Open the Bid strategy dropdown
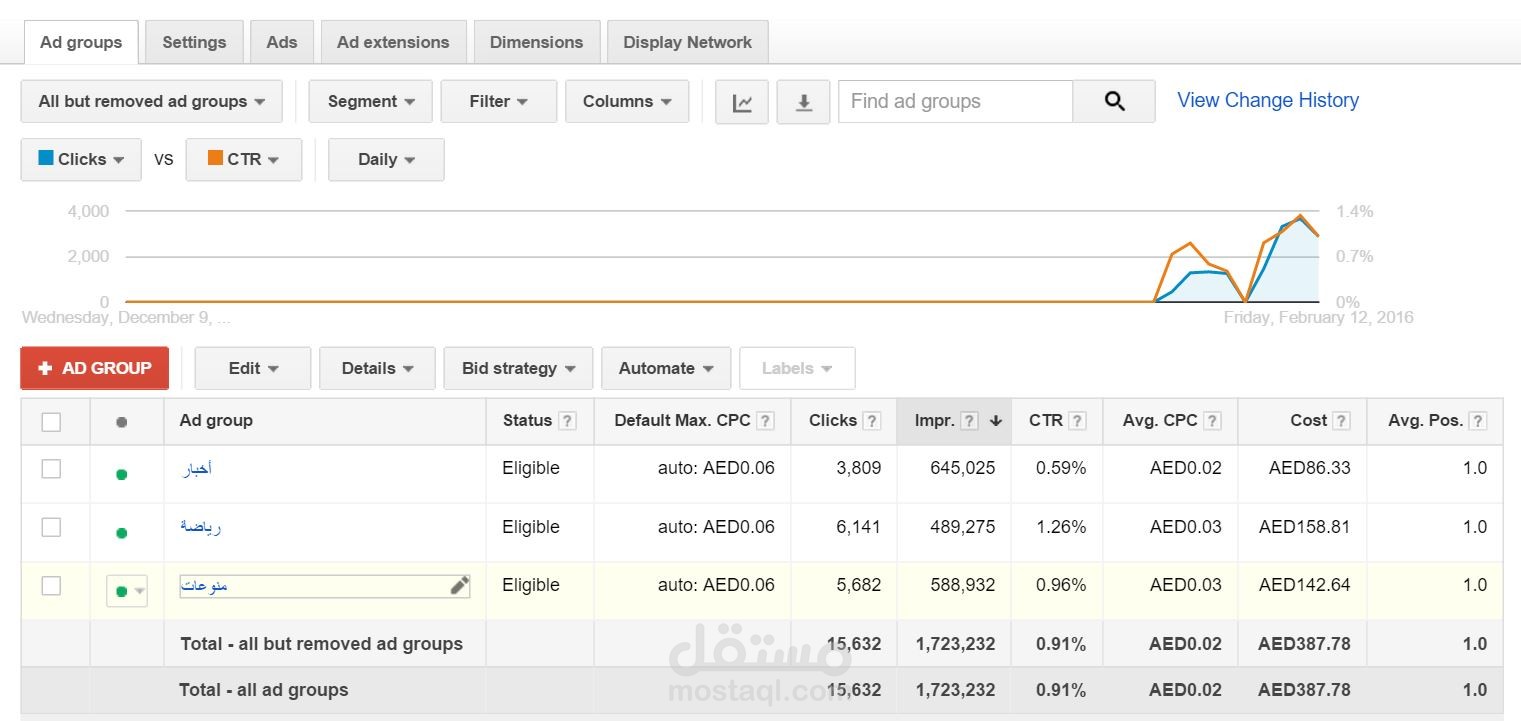This screenshot has width=1521, height=721. tap(518, 369)
